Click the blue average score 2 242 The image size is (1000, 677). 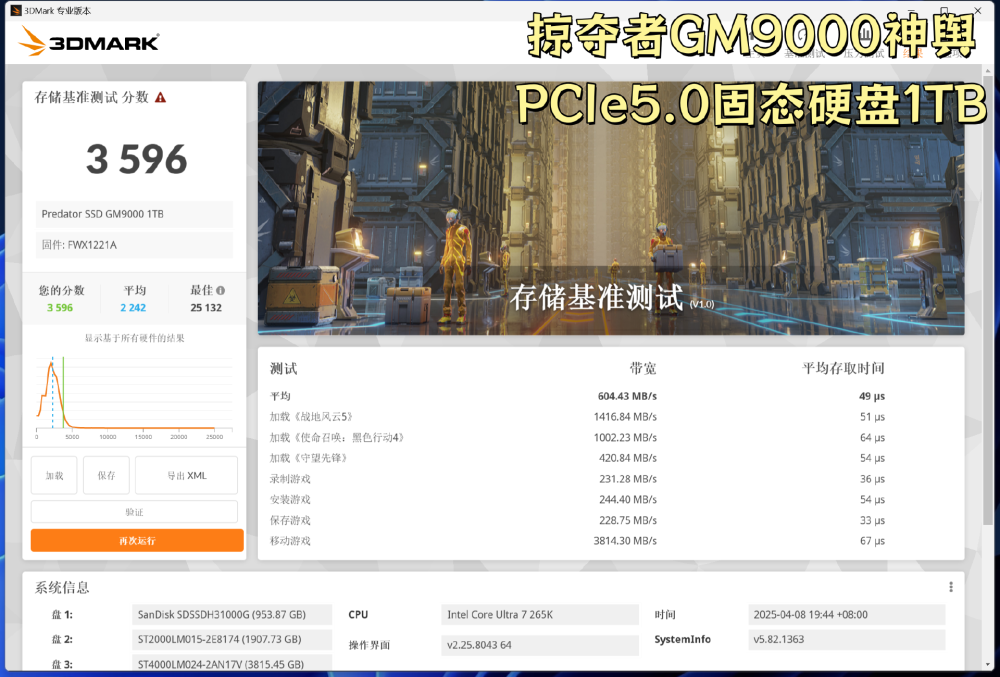(x=133, y=307)
